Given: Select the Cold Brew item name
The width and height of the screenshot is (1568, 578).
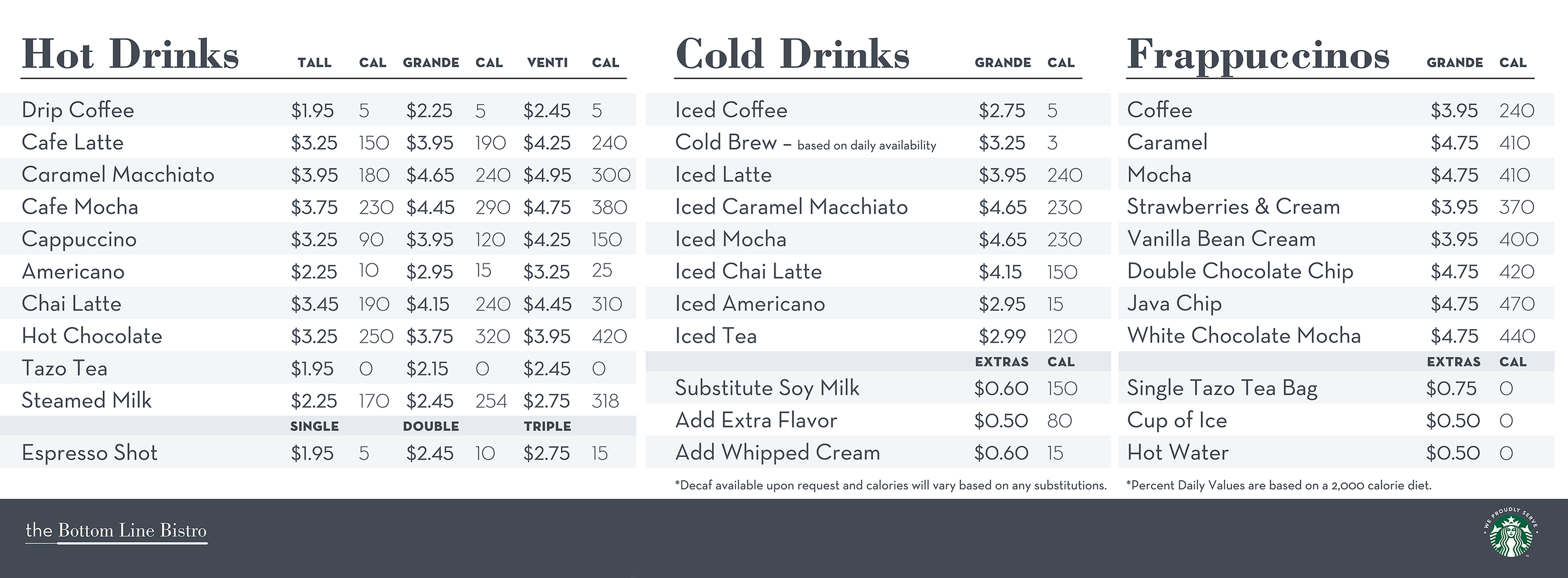Looking at the screenshot, I should pyautogui.click(x=726, y=143).
